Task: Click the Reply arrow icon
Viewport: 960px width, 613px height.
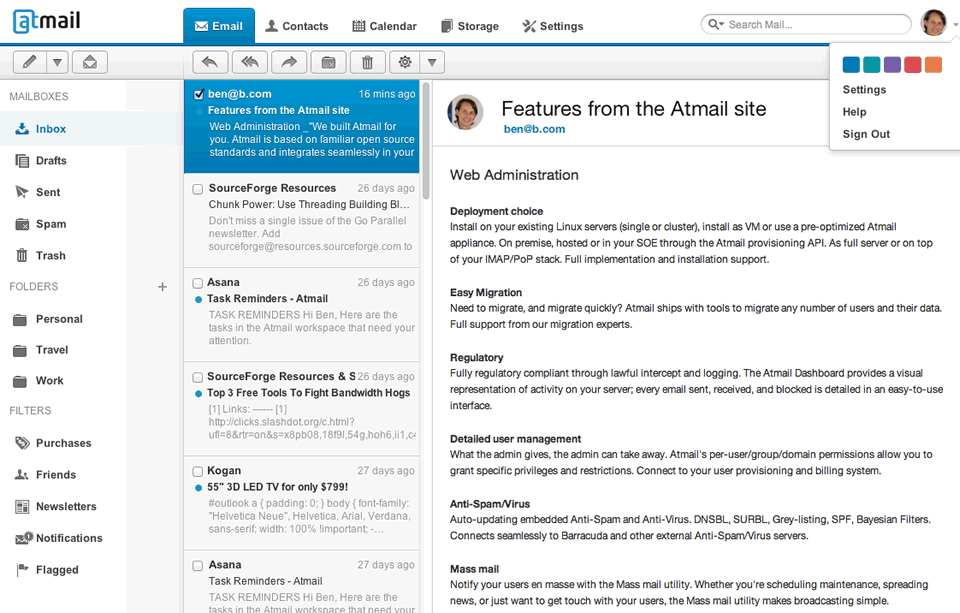Action: tap(210, 62)
